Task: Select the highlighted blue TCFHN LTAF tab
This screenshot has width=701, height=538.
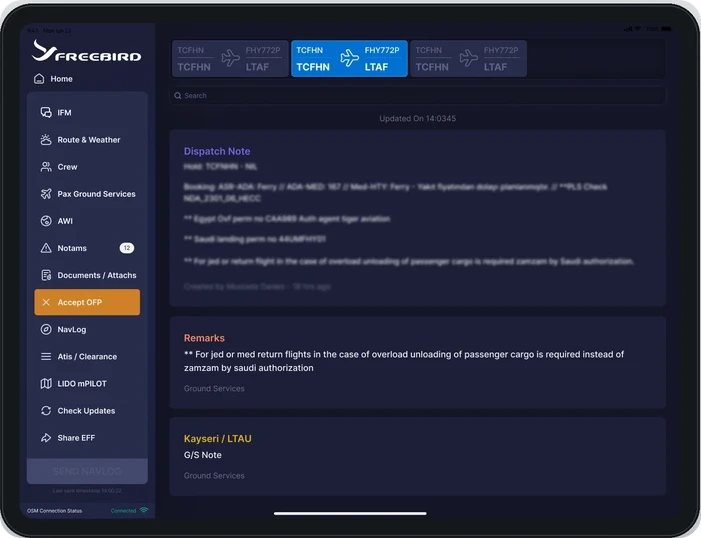Action: coord(349,59)
